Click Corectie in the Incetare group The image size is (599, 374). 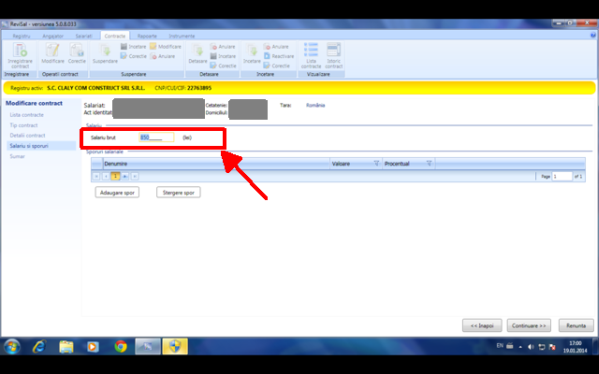pyautogui.click(x=276, y=66)
